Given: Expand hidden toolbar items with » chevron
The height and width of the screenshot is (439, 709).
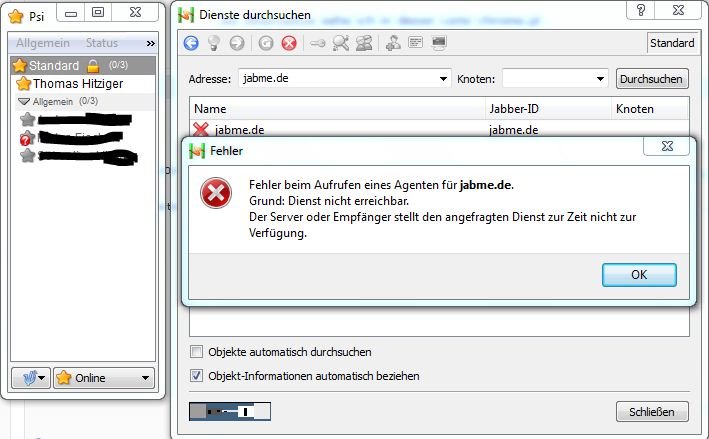Looking at the screenshot, I should click(151, 43).
